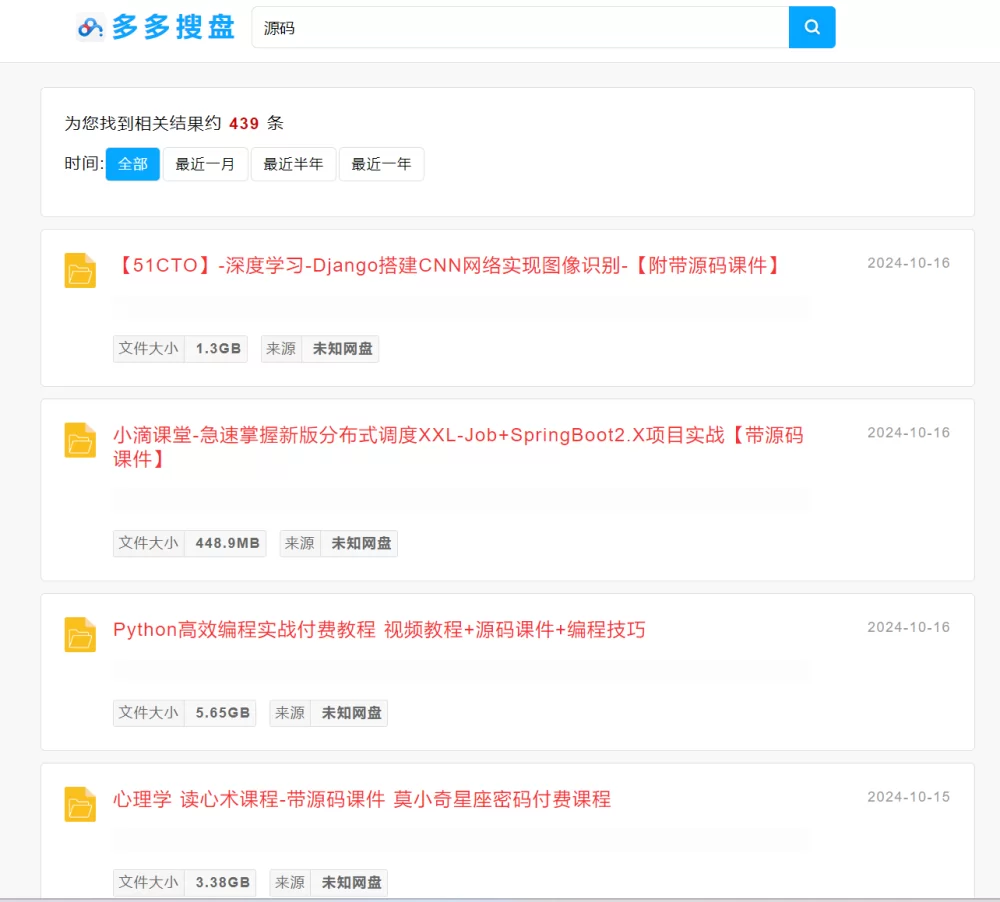Viewport: 1000px width, 902px height.
Task: Click the folder icon next to the 心理学 course
Action: coord(80,805)
